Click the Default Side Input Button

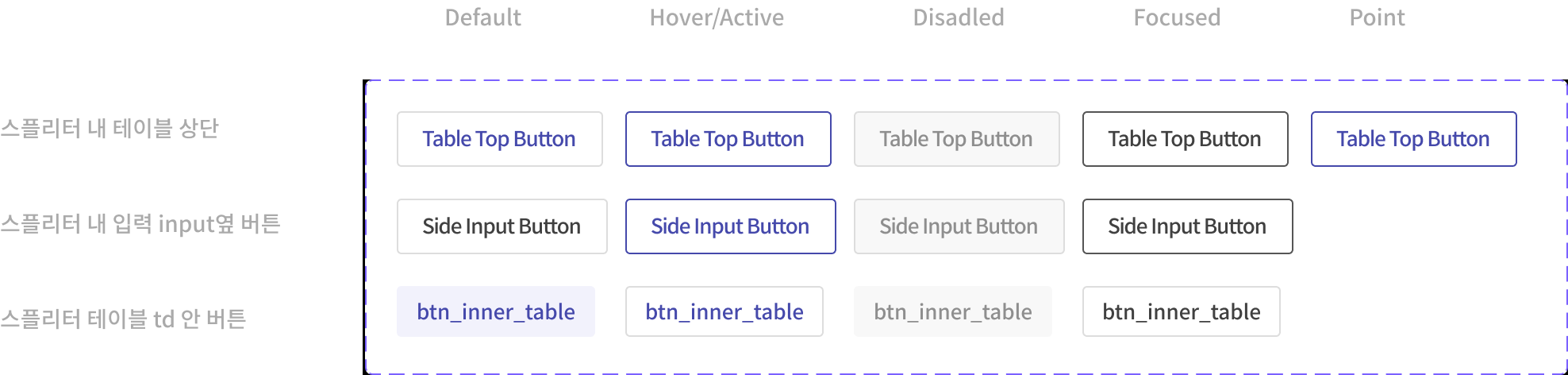tap(502, 226)
